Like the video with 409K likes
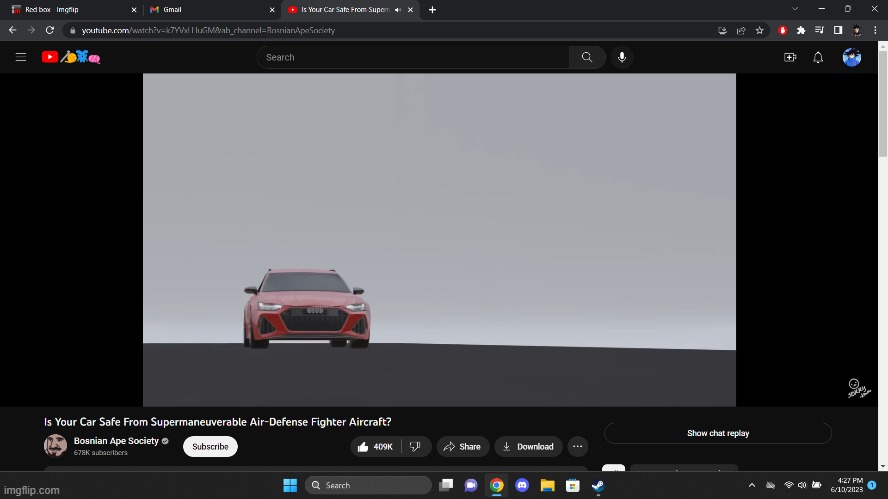The width and height of the screenshot is (888, 499). point(376,447)
